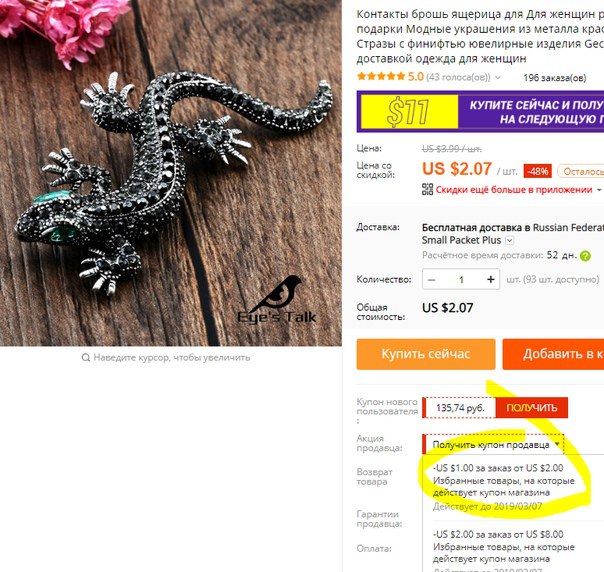
Task: Click the five-star rating icons
Action: (x=381, y=76)
